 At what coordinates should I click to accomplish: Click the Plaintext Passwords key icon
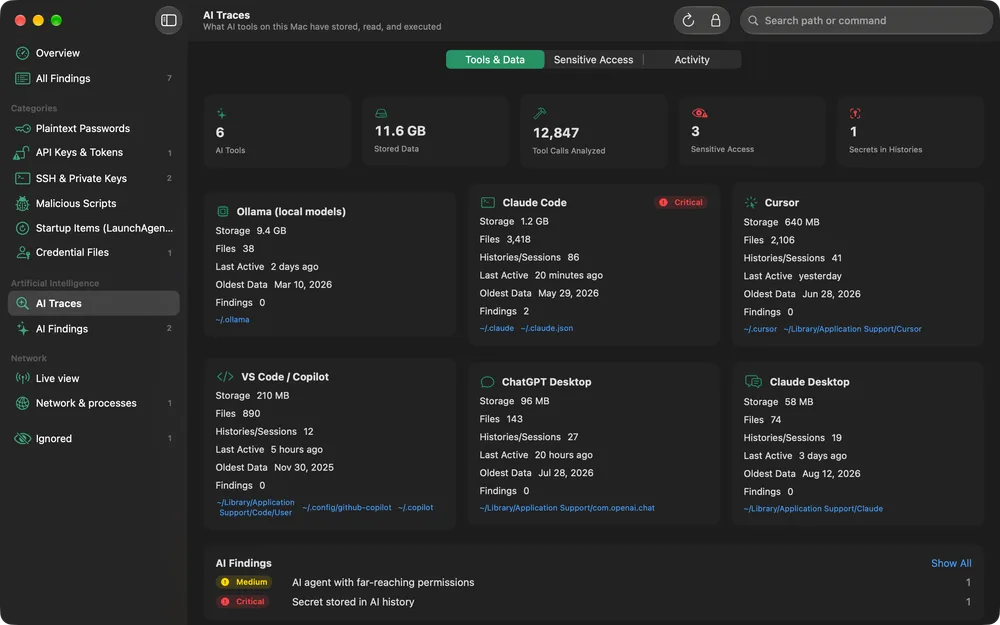22,128
